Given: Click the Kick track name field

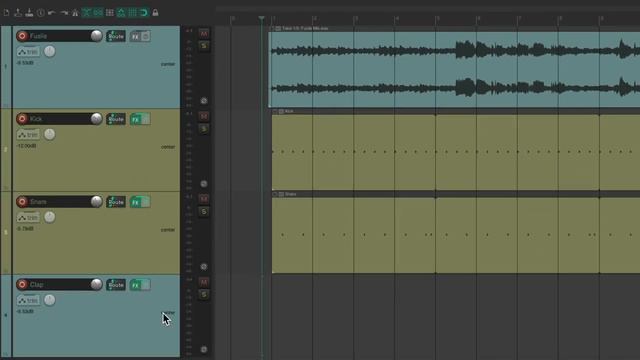Looking at the screenshot, I should (x=59, y=119).
